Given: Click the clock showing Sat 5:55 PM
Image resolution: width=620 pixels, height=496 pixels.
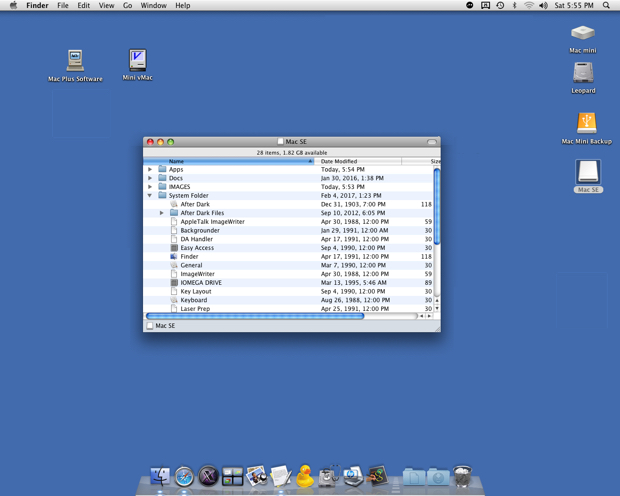Looking at the screenshot, I should pyautogui.click(x=574, y=6).
